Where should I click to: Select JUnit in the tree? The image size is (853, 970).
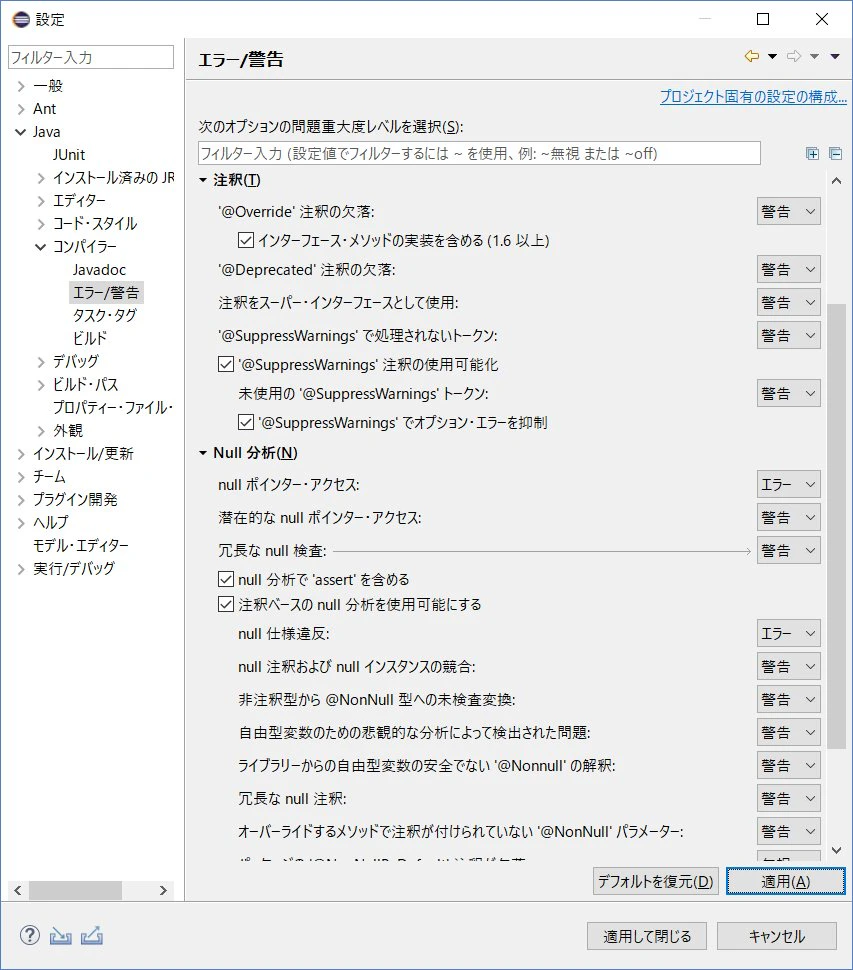click(69, 155)
